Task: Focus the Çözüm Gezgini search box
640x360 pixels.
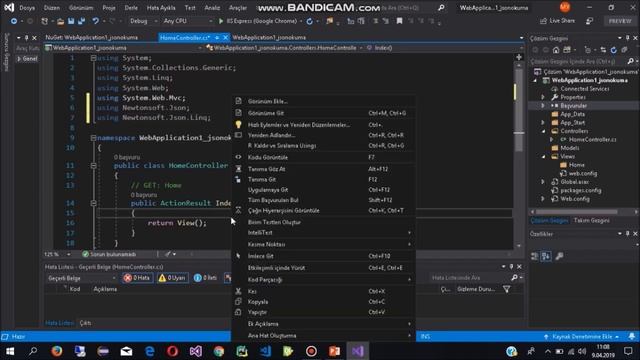Action: tap(578, 62)
